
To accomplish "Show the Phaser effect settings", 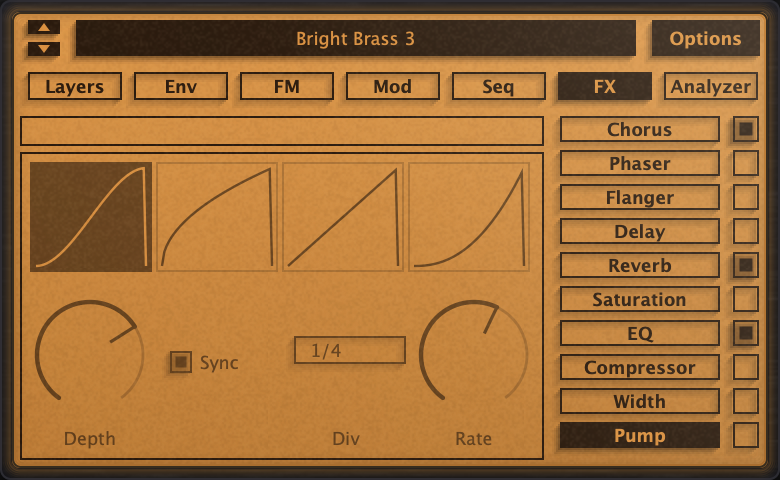I will pyautogui.click(x=639, y=163).
